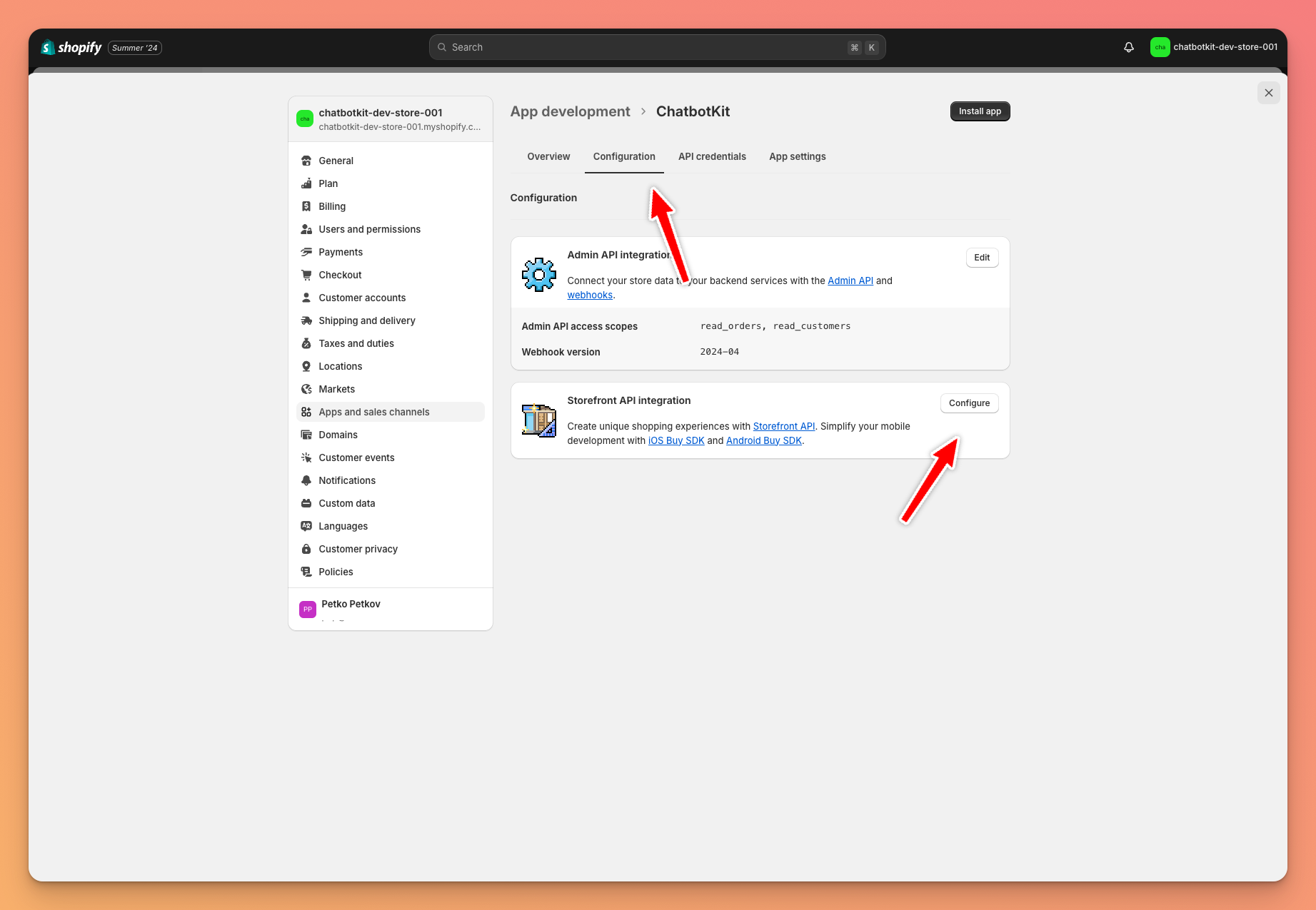The width and height of the screenshot is (1316, 910).
Task: Open the webhooks link
Action: [x=590, y=295]
